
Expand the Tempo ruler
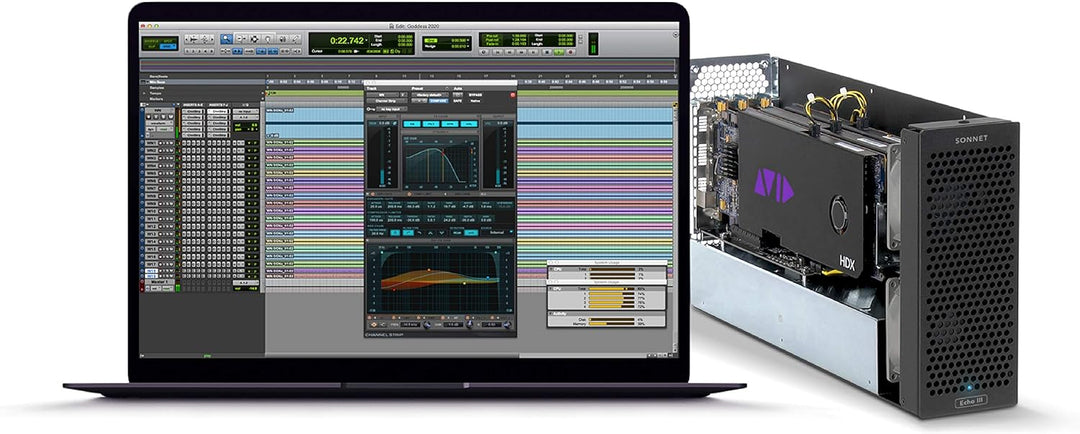pyautogui.click(x=144, y=93)
